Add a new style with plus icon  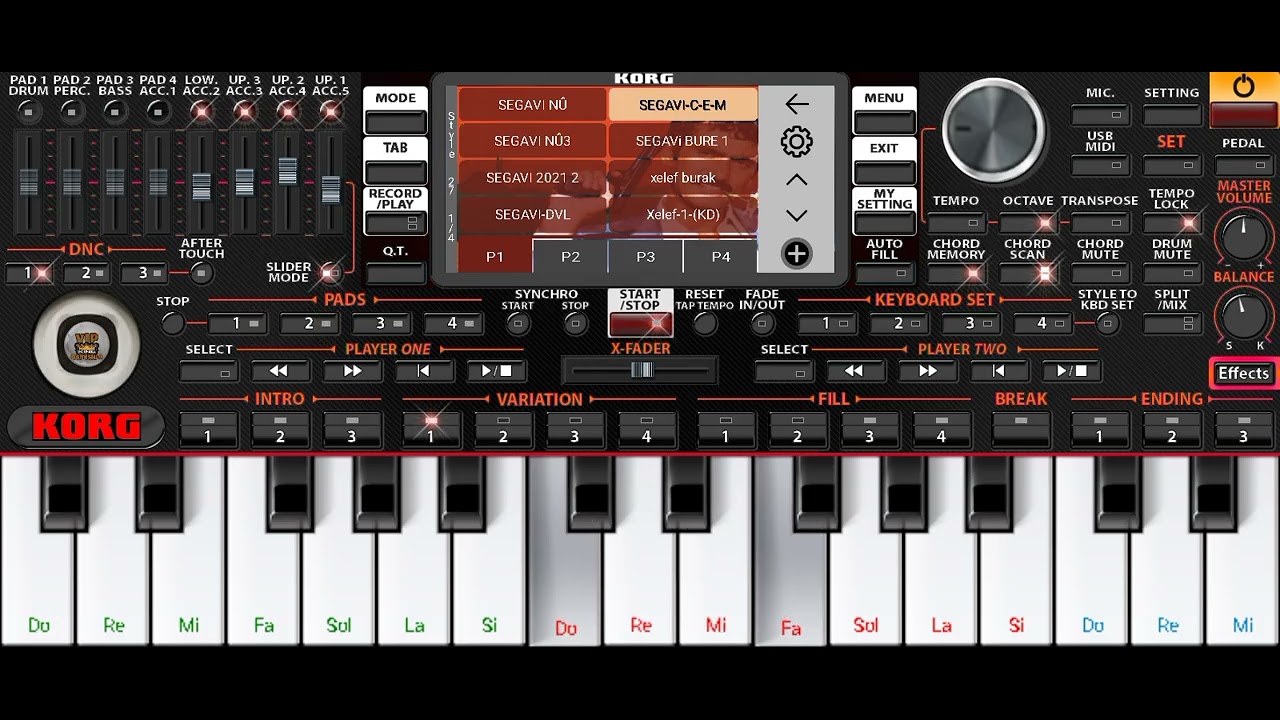click(796, 254)
